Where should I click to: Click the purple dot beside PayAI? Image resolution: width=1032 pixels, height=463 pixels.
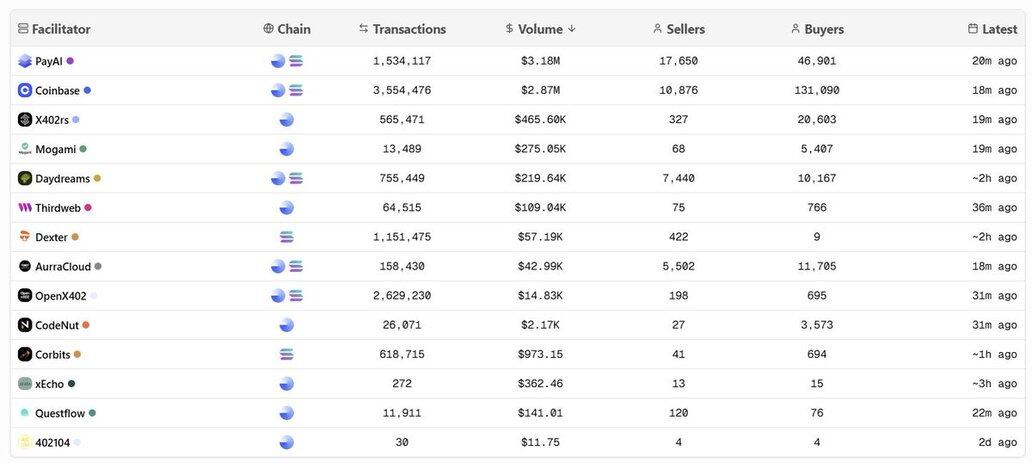70,61
